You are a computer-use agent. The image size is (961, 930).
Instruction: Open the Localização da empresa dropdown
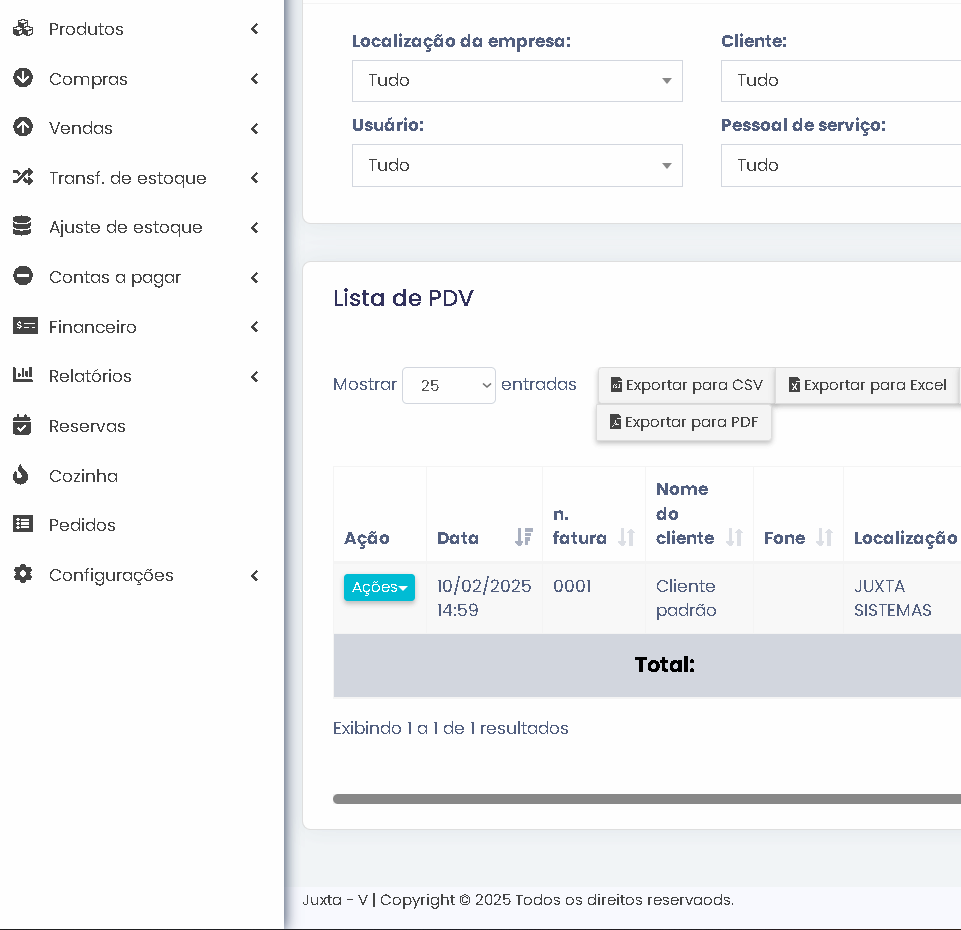(x=517, y=81)
